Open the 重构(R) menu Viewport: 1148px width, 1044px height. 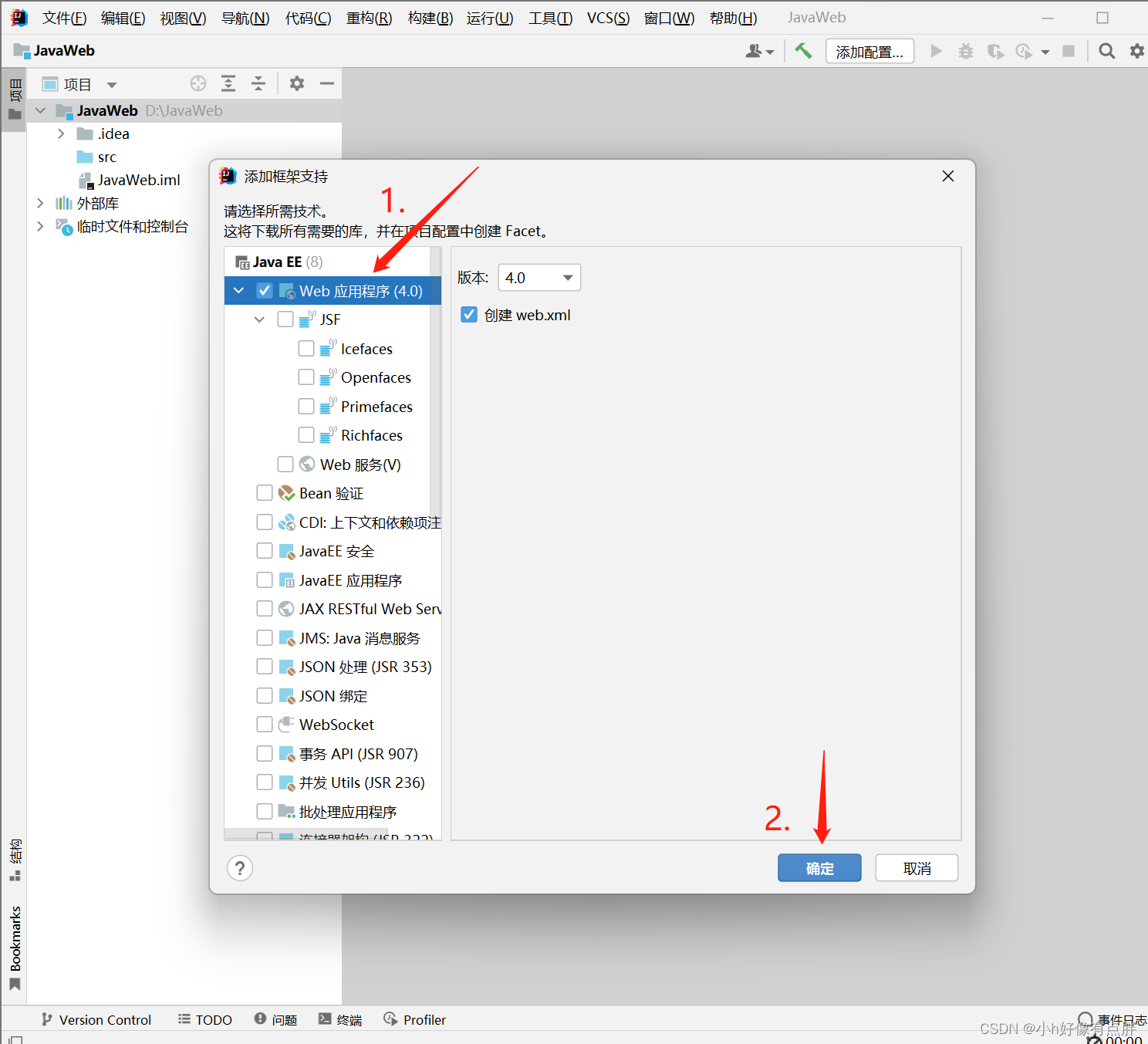369,18
